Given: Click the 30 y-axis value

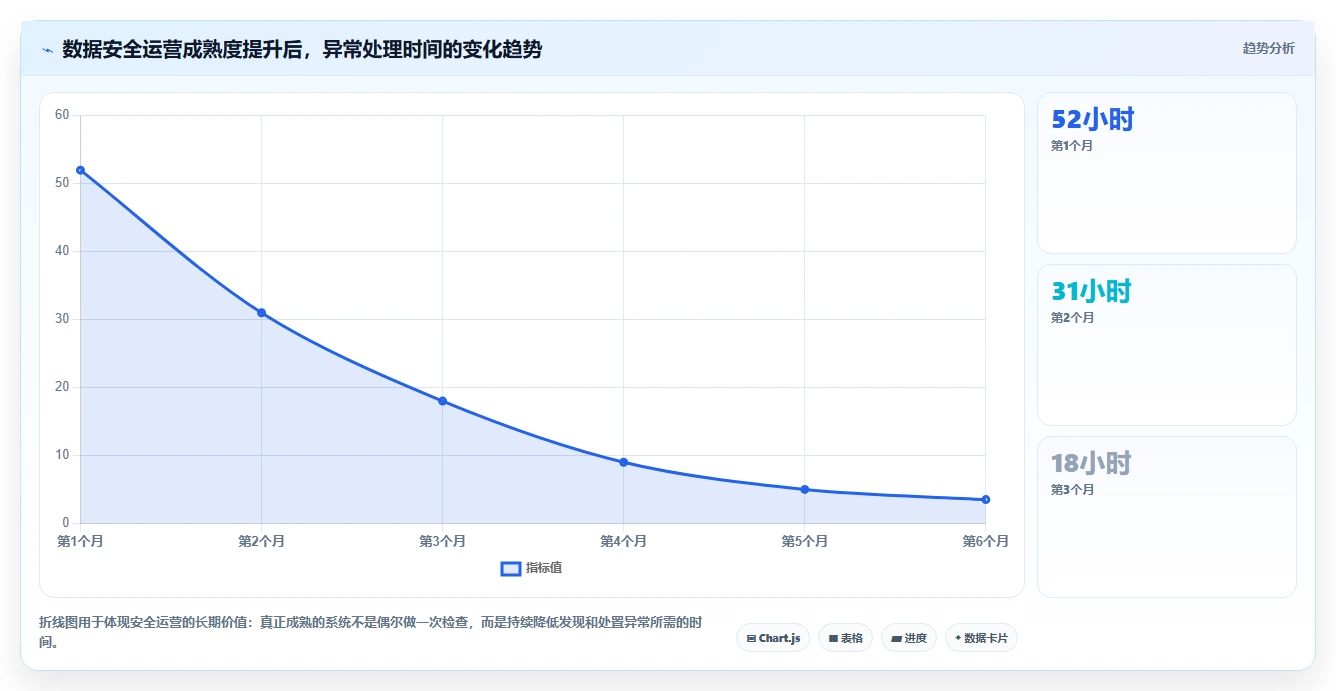Looking at the screenshot, I should [x=62, y=319].
